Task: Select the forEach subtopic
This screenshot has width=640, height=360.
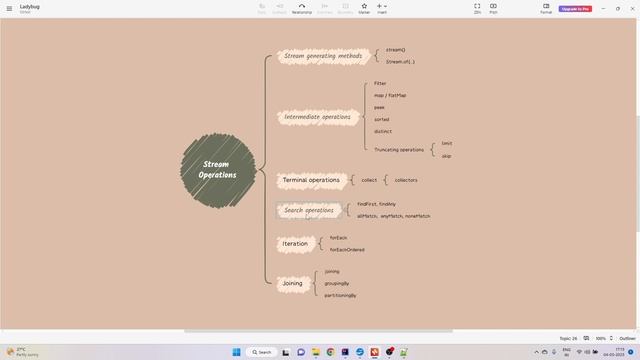Action: tap(338, 238)
